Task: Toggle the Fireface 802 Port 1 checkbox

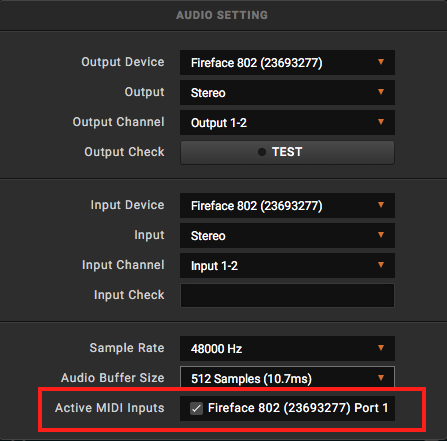Action: (x=196, y=408)
